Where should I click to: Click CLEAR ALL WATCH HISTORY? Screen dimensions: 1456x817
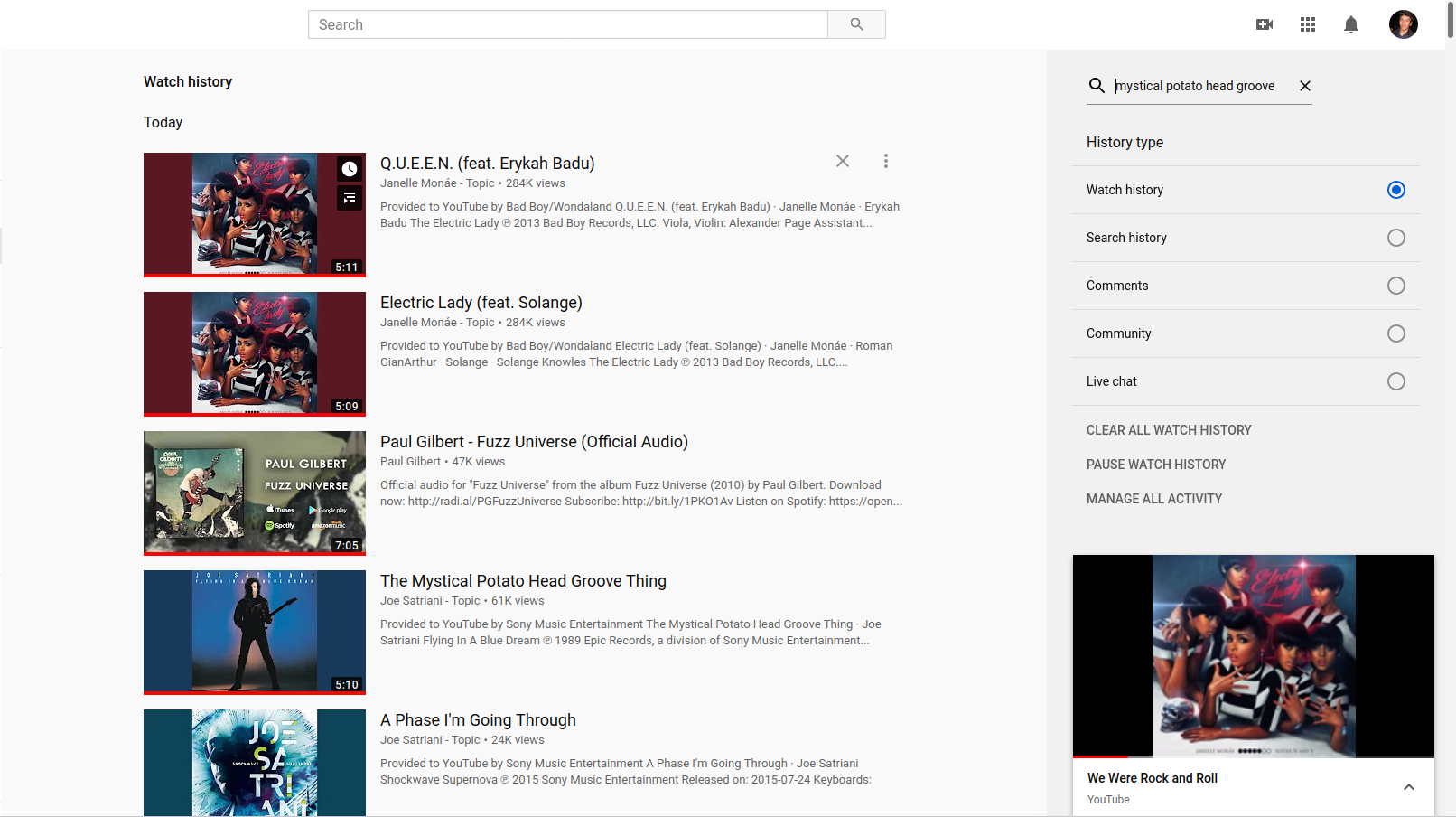click(x=1169, y=430)
